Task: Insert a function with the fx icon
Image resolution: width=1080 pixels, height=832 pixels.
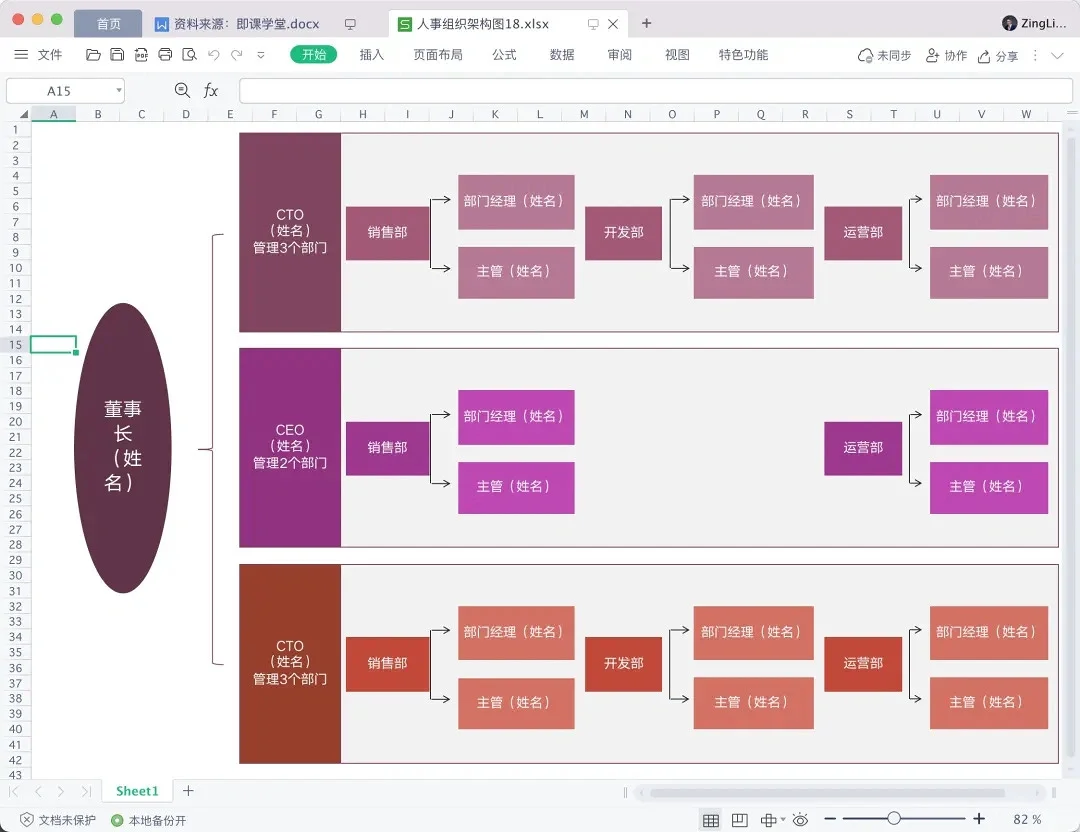Action: coord(210,90)
